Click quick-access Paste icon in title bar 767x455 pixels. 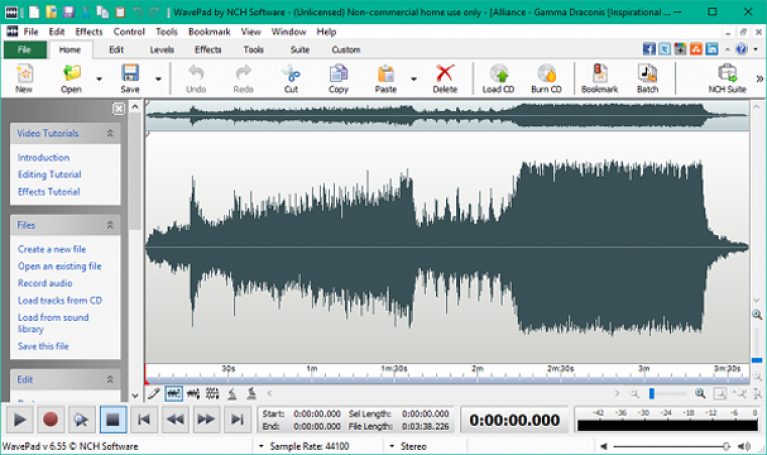point(120,12)
